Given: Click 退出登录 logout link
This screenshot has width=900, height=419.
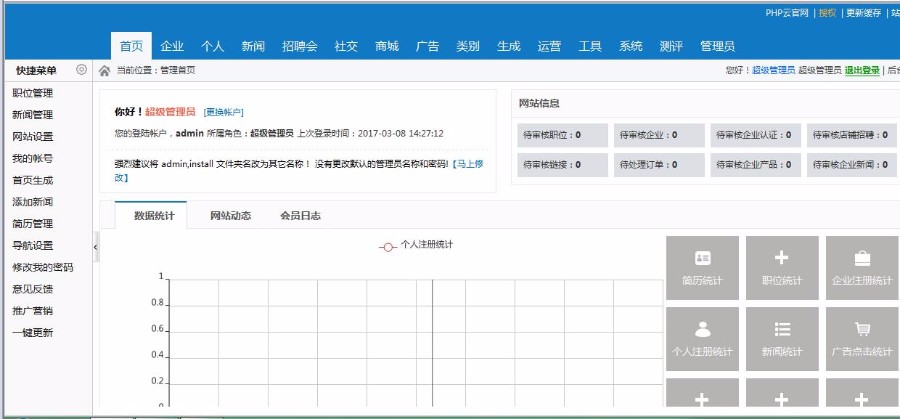Looking at the screenshot, I should (862, 70).
